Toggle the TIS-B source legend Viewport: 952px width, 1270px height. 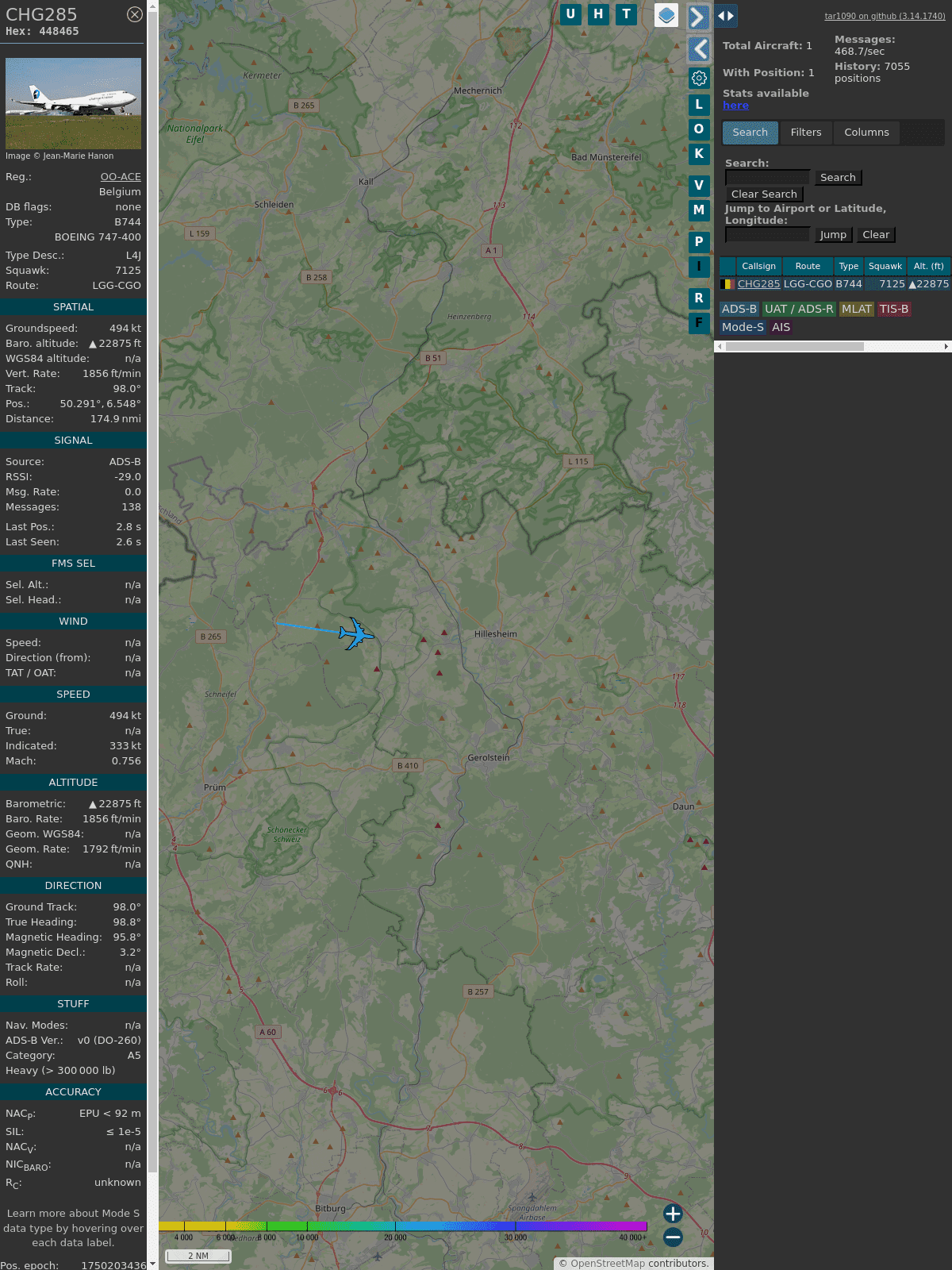[x=893, y=310]
